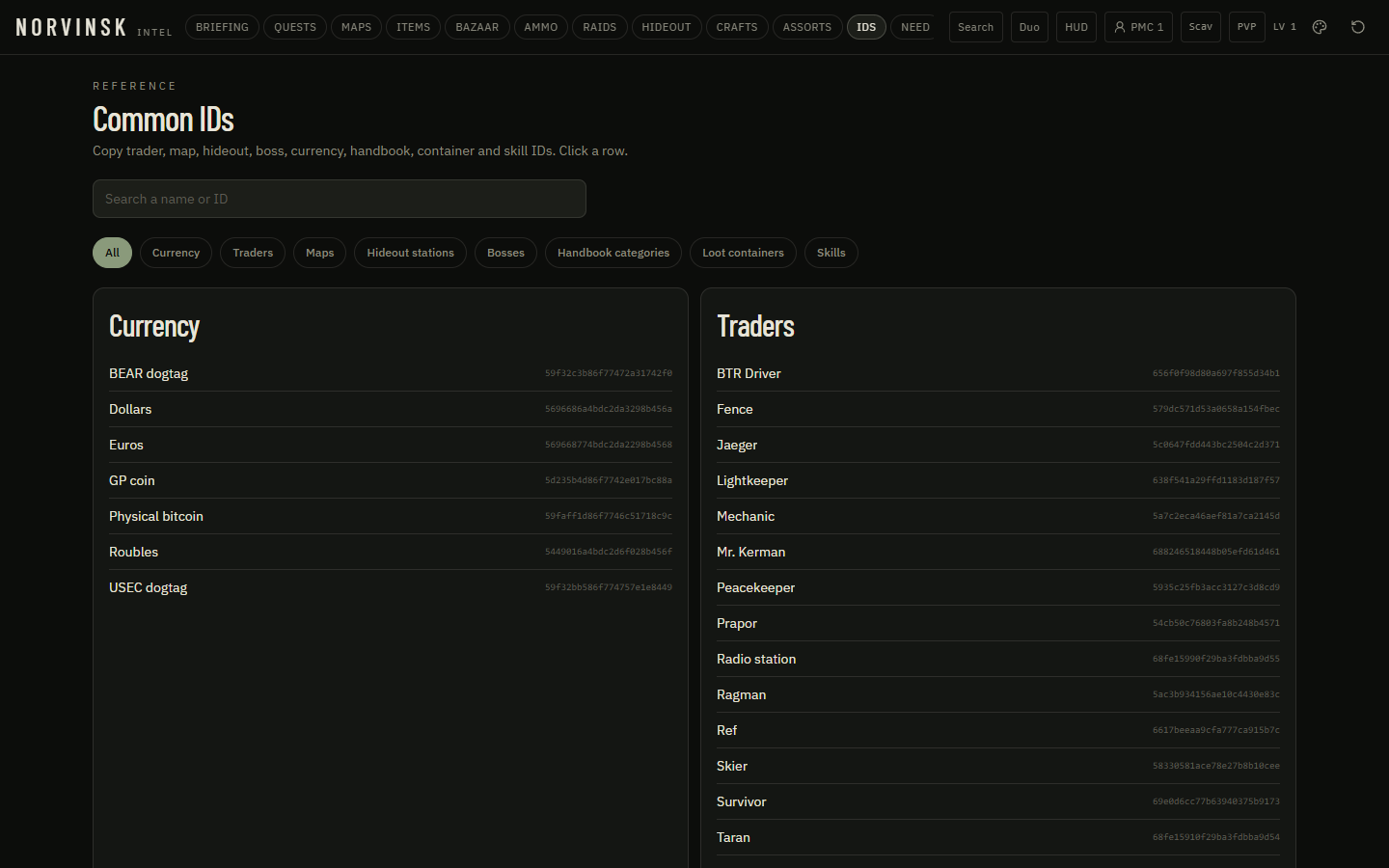Select the All filter chip

tap(113, 253)
